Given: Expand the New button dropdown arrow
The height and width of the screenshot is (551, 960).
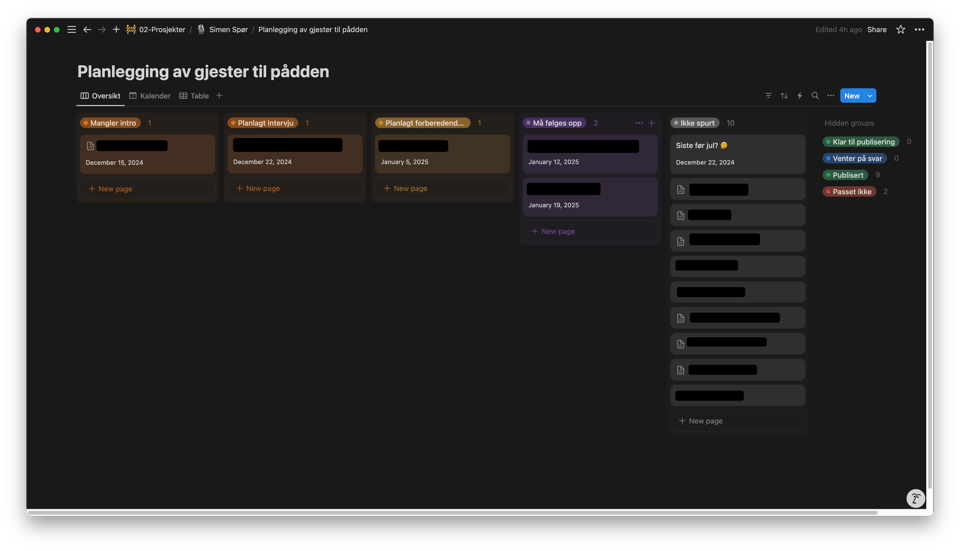Looking at the screenshot, I should (x=870, y=96).
